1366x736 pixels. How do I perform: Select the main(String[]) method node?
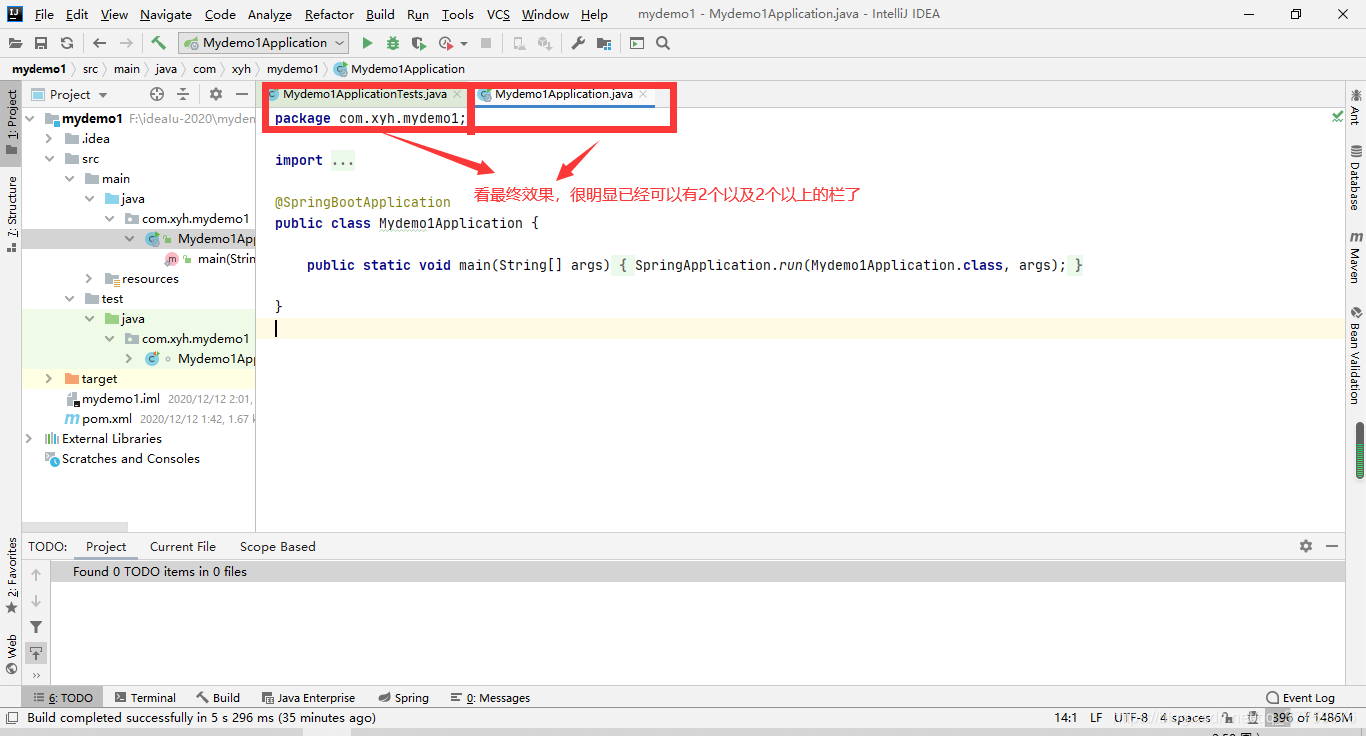[x=226, y=259]
